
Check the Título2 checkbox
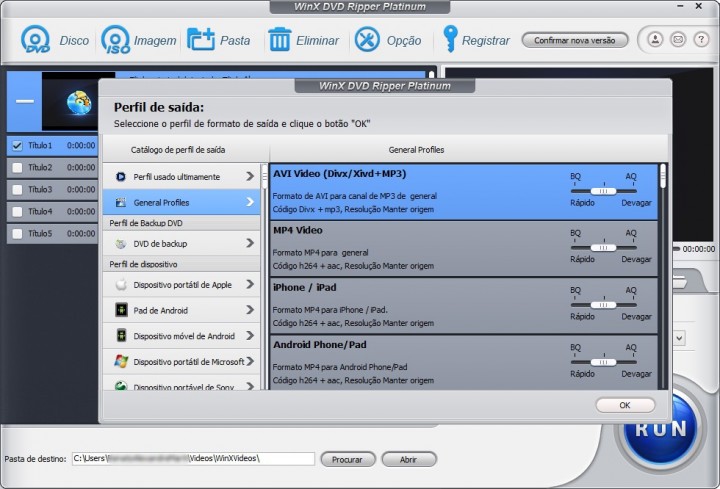pos(17,168)
